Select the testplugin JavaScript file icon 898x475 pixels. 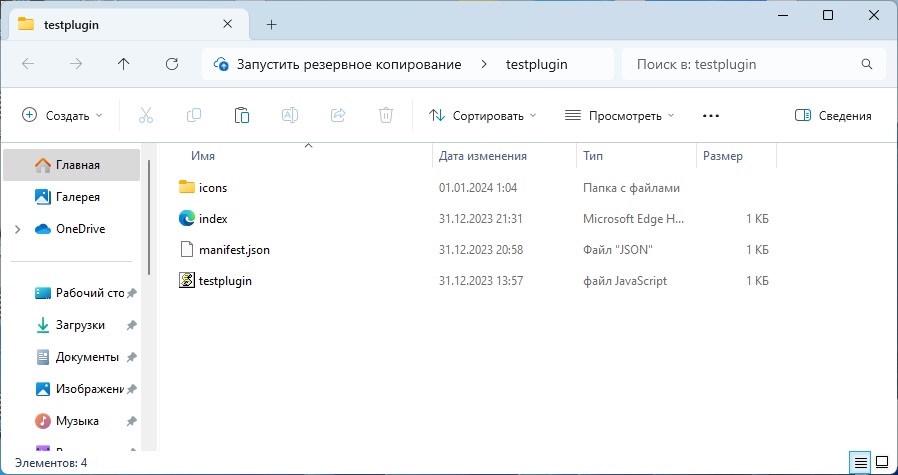[187, 281]
